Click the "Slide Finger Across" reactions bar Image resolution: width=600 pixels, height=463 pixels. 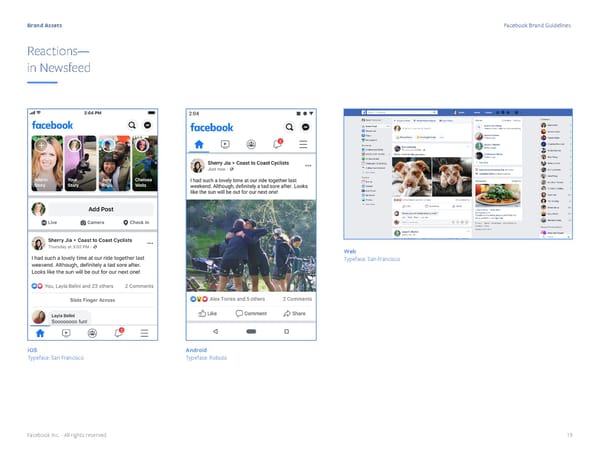(93, 299)
